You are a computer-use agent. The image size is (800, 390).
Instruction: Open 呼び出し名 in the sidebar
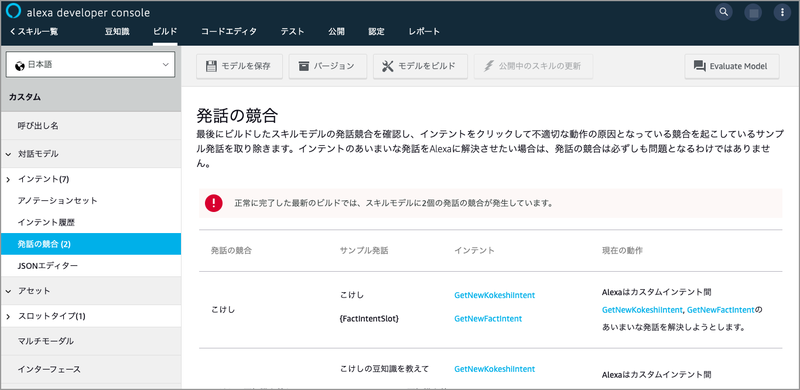coord(90,126)
